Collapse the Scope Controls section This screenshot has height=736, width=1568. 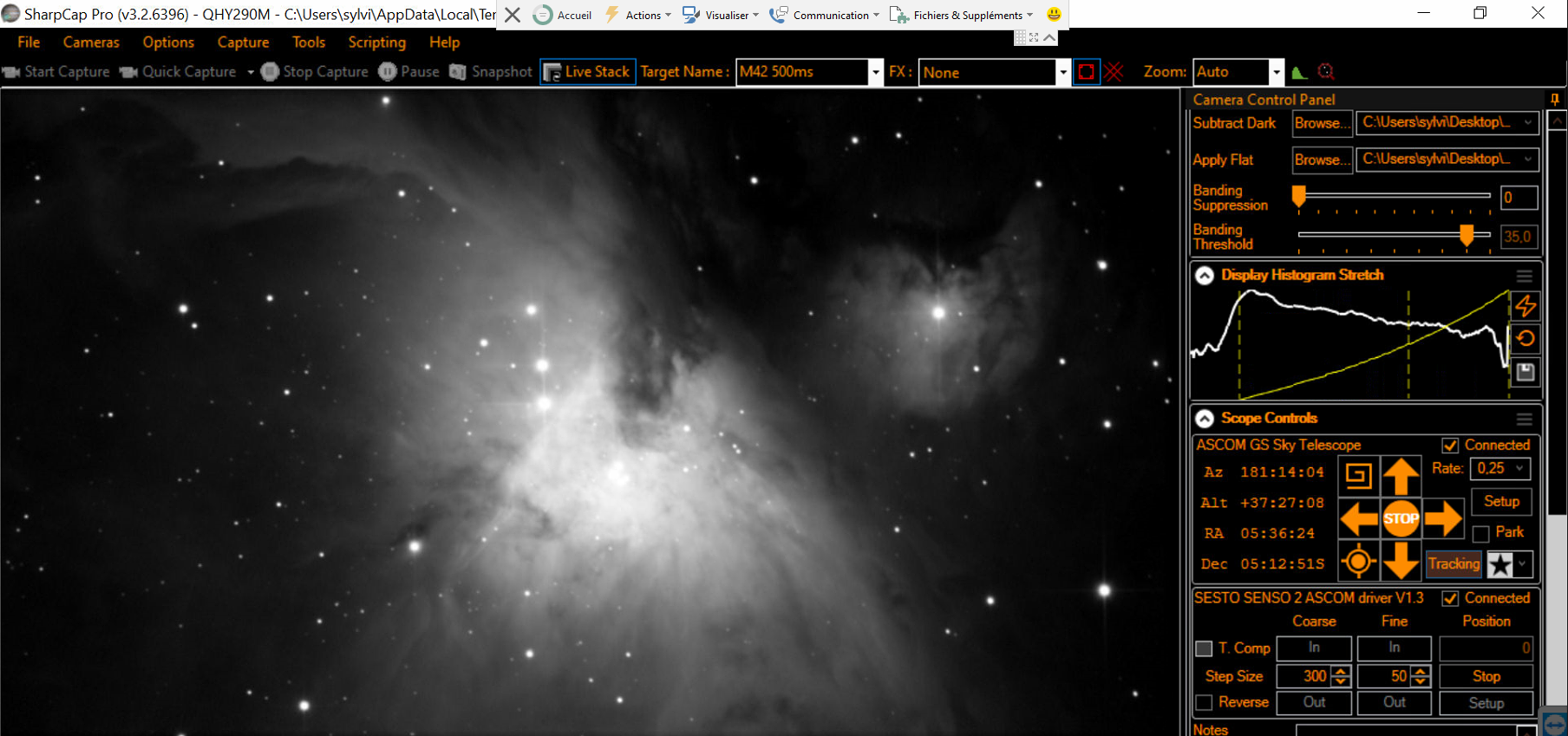1205,419
